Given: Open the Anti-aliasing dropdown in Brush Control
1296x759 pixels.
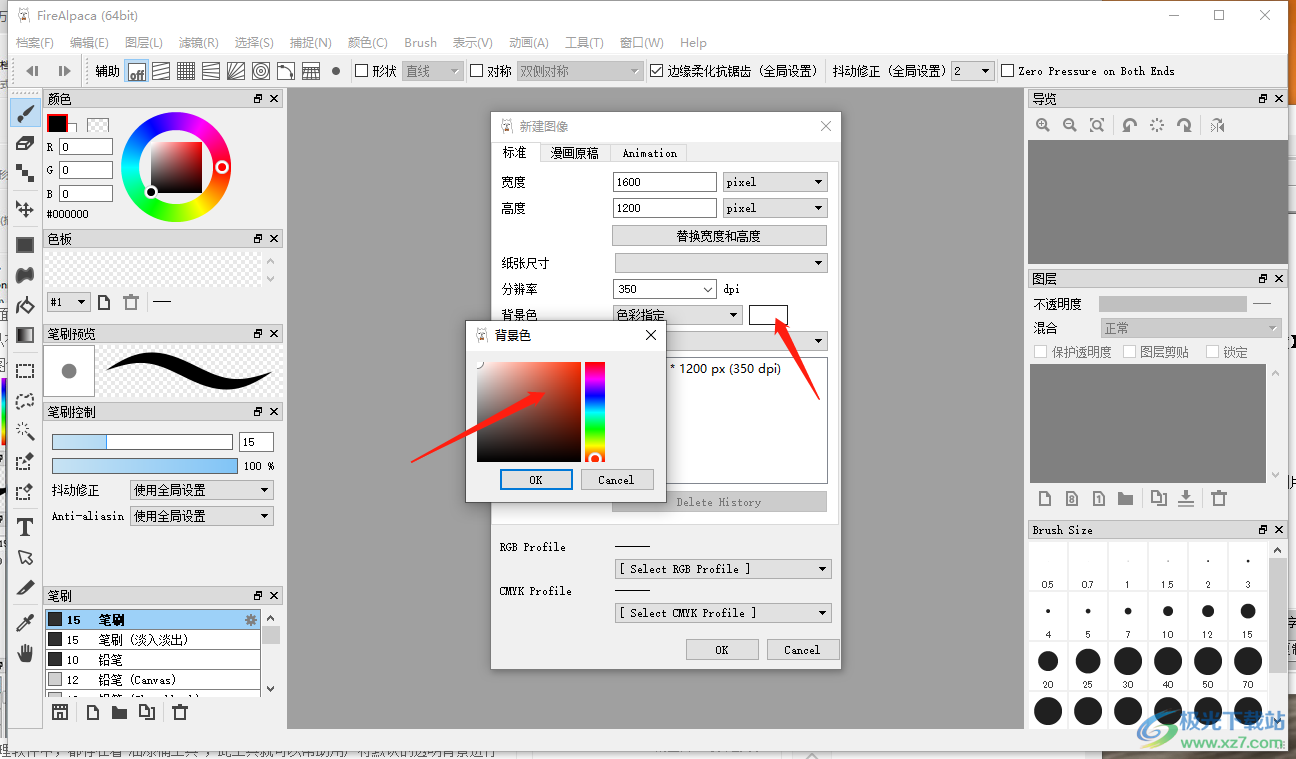Looking at the screenshot, I should (x=202, y=516).
